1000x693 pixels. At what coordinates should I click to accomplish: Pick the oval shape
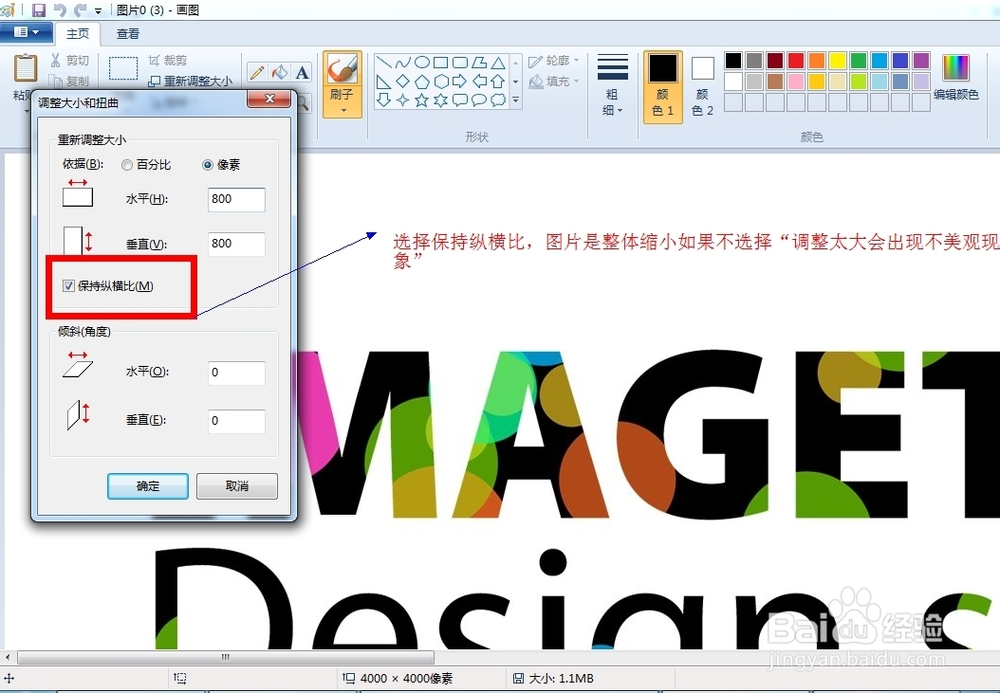click(422, 62)
